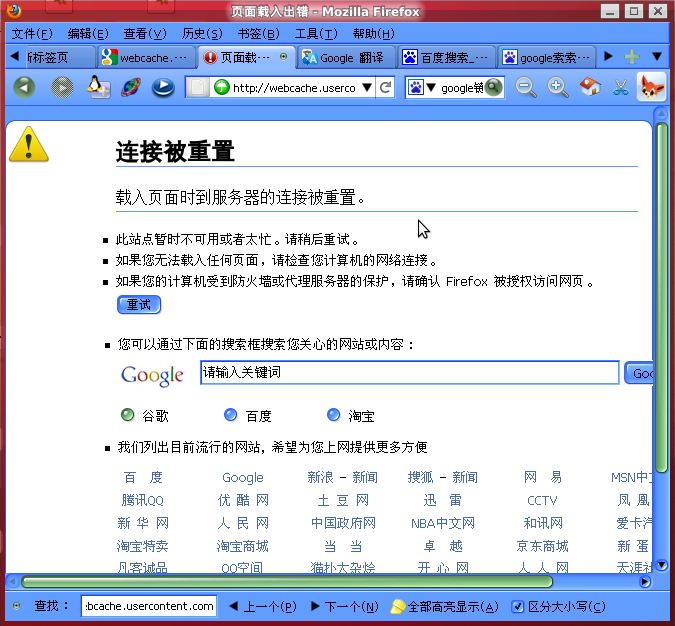Add a new tab with plus icon

(631, 57)
